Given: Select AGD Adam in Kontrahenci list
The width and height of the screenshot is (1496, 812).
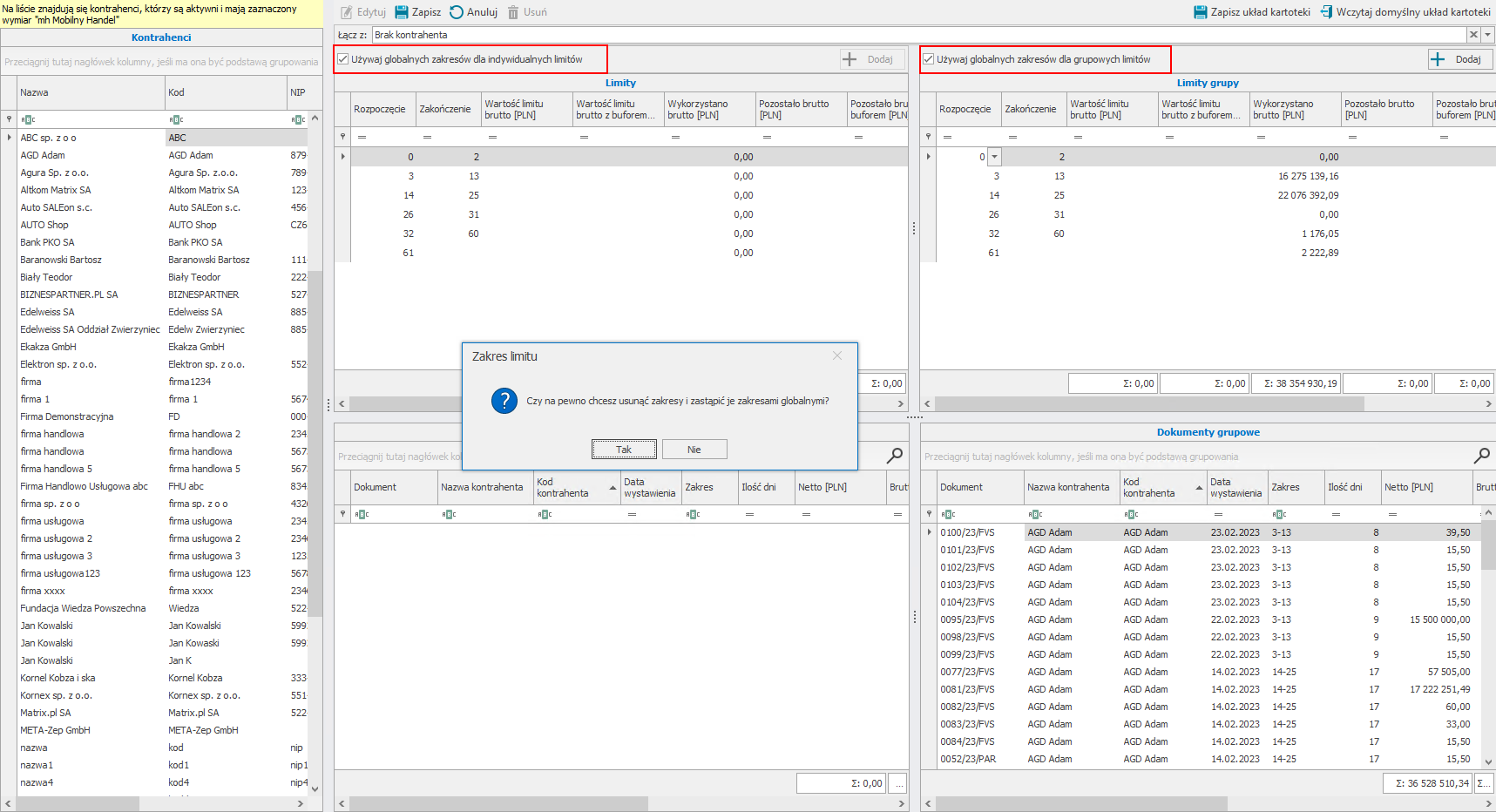Looking at the screenshot, I should click(x=162, y=155).
